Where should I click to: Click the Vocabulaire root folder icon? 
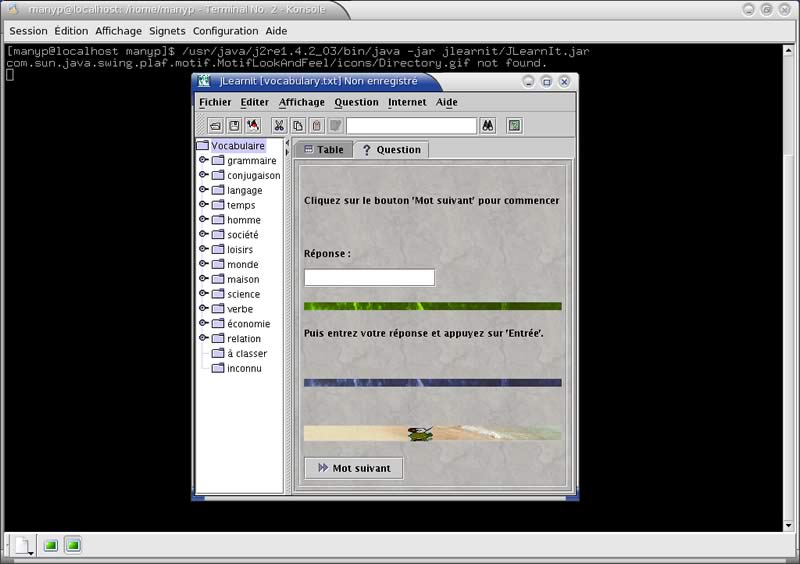click(x=203, y=145)
